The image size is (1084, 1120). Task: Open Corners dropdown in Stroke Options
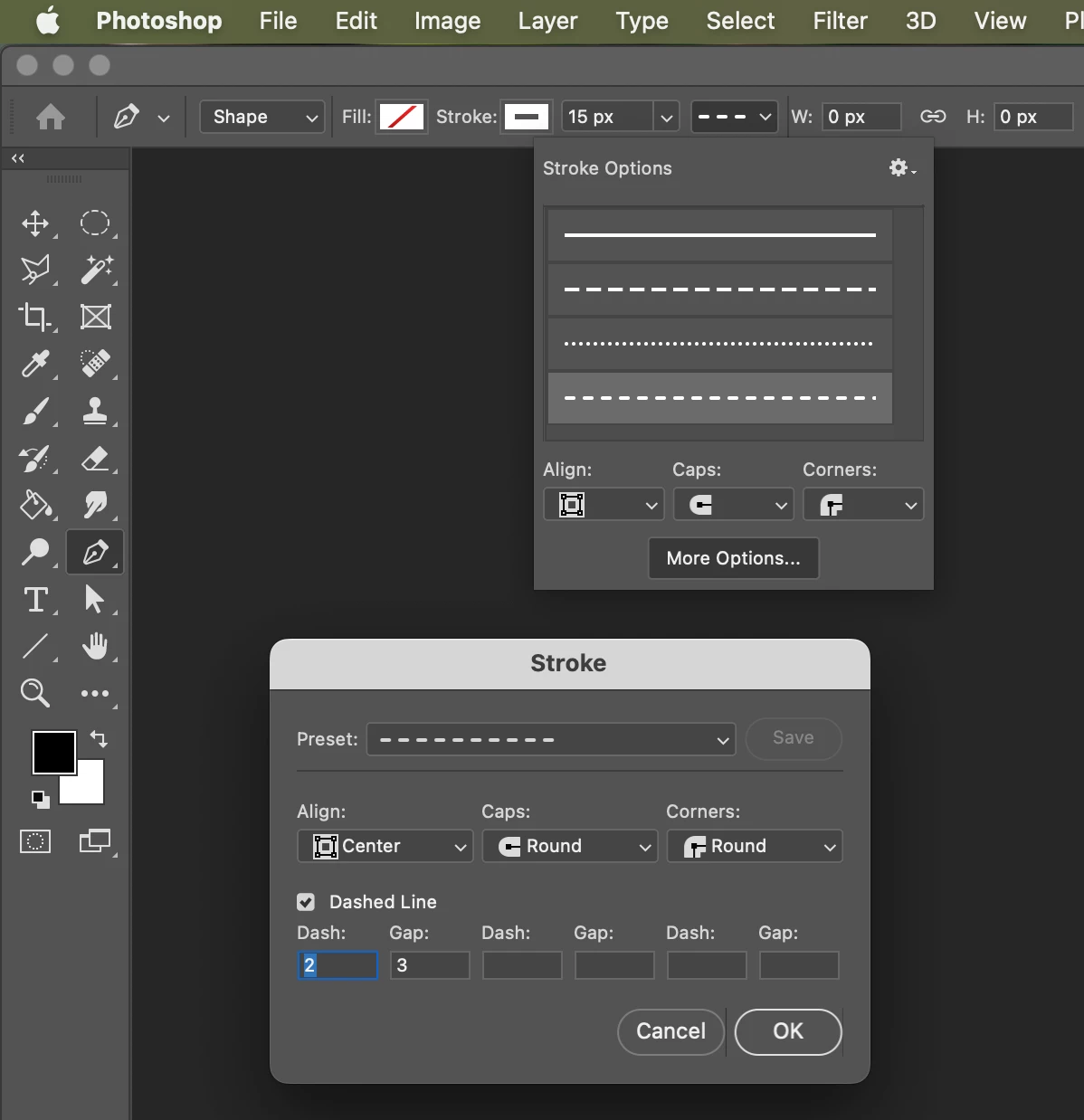coord(863,505)
